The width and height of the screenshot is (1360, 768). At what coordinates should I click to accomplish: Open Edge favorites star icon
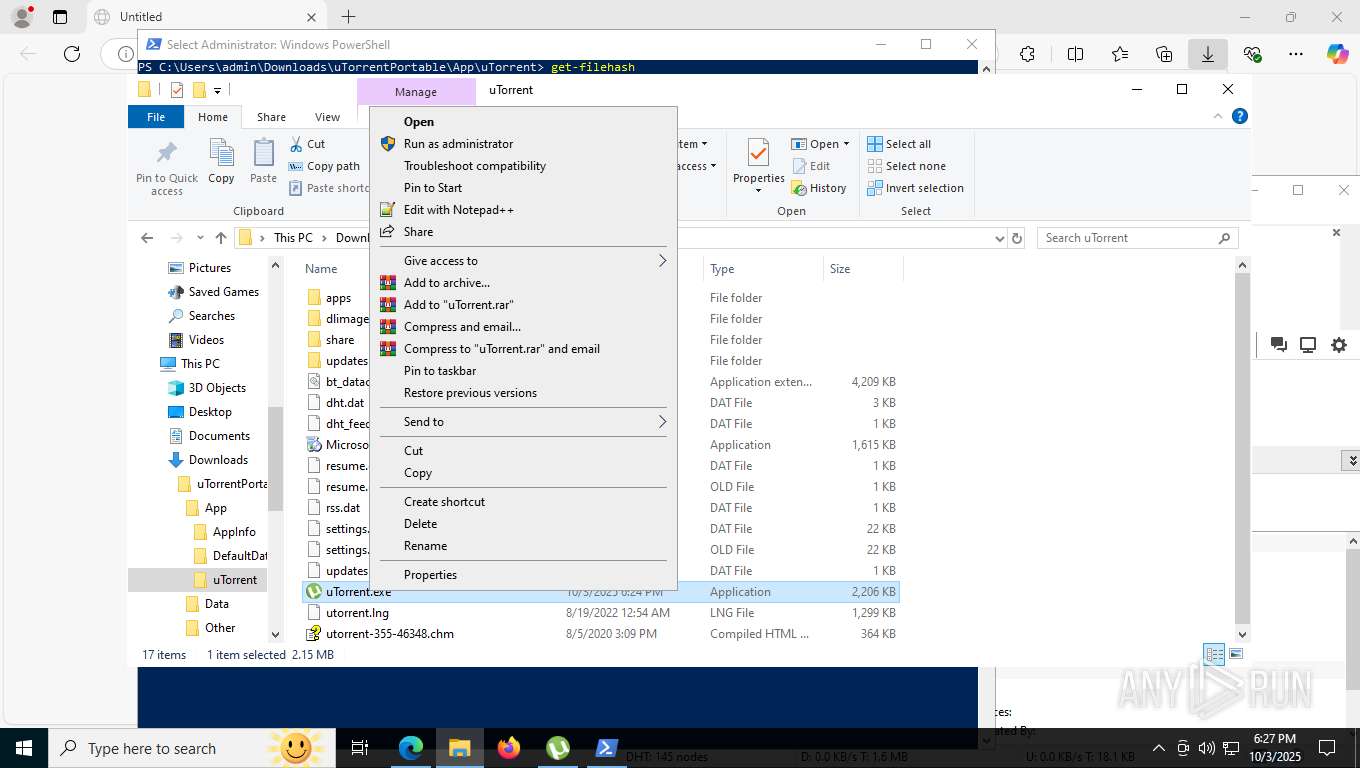[1120, 54]
